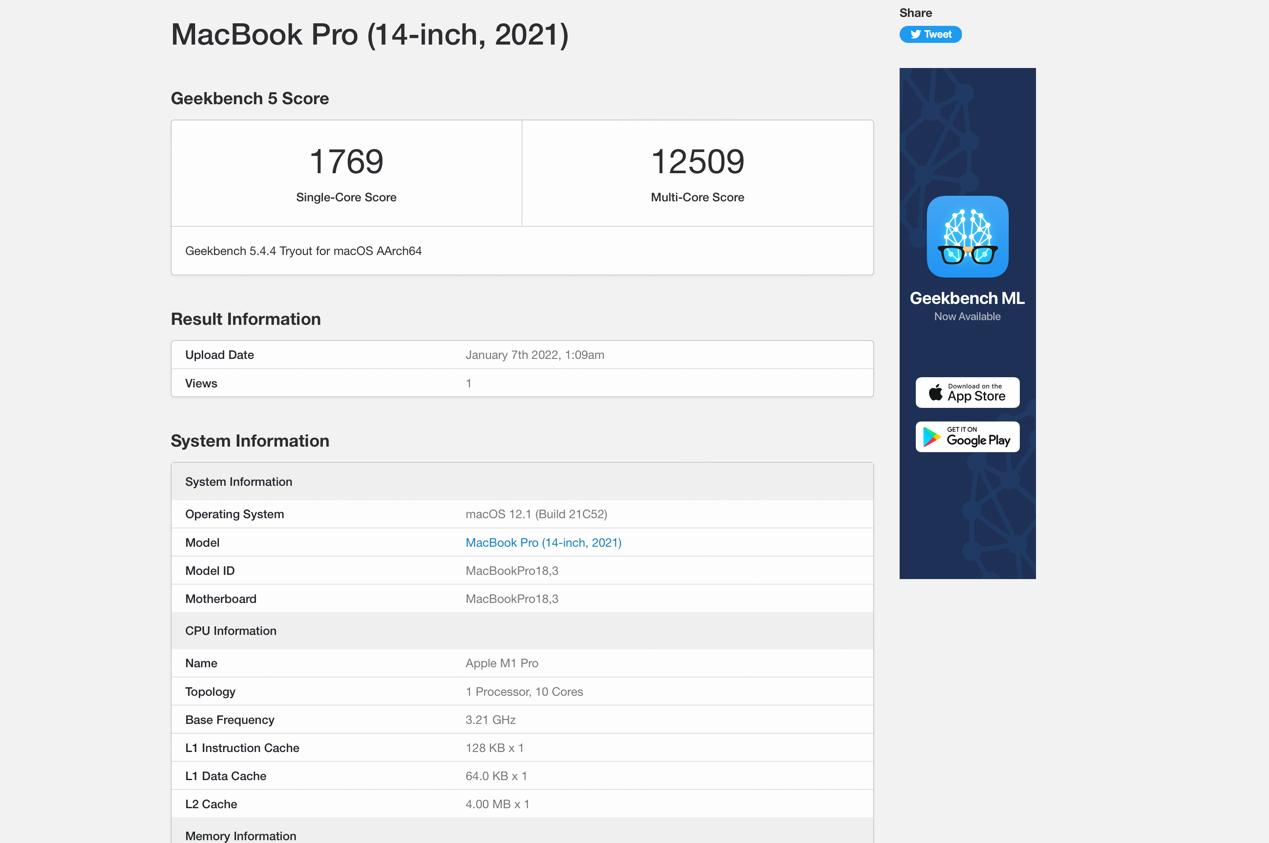Viewport: 1269px width, 843px height.
Task: Click the Geekbench 5 Score heading
Action: (249, 98)
